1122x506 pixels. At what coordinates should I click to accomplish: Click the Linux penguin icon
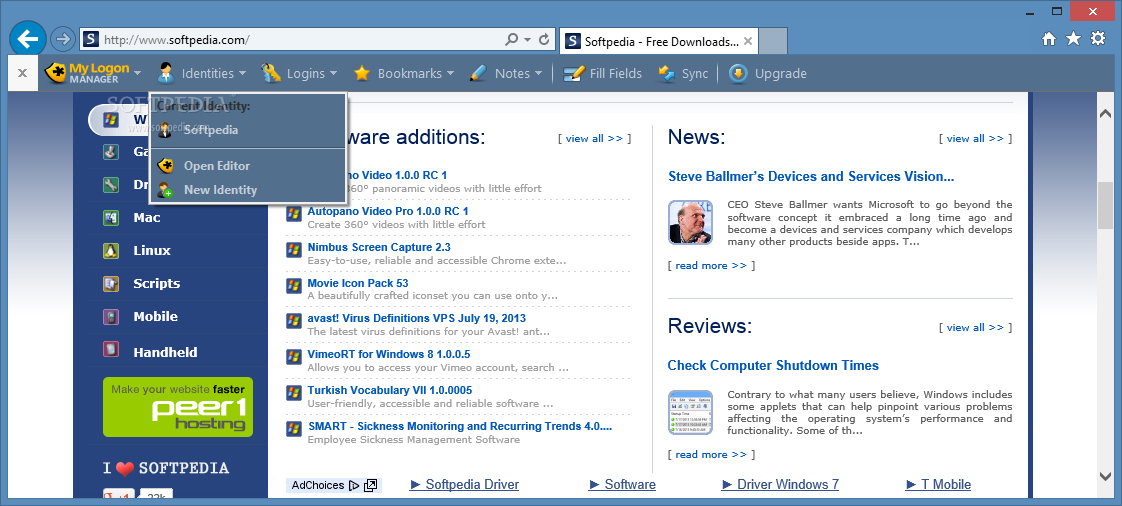pyautogui.click(x=110, y=250)
